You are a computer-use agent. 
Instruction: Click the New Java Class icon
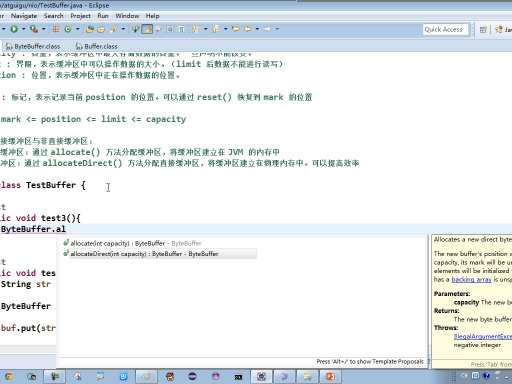point(68,29)
